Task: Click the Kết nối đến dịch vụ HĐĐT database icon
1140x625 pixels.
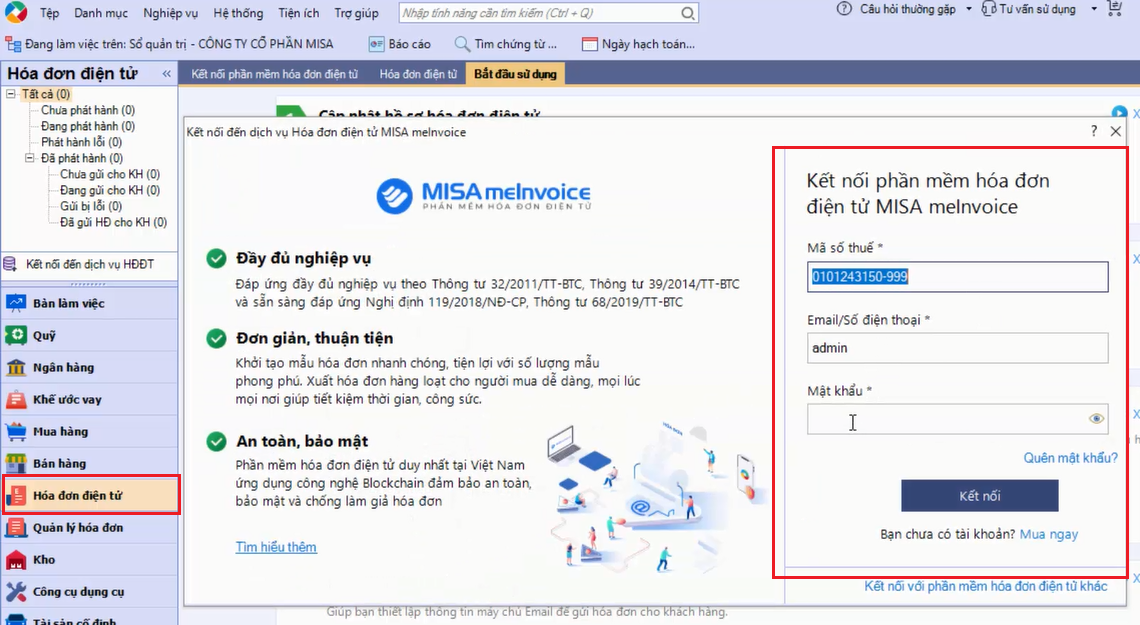Action: [10, 264]
